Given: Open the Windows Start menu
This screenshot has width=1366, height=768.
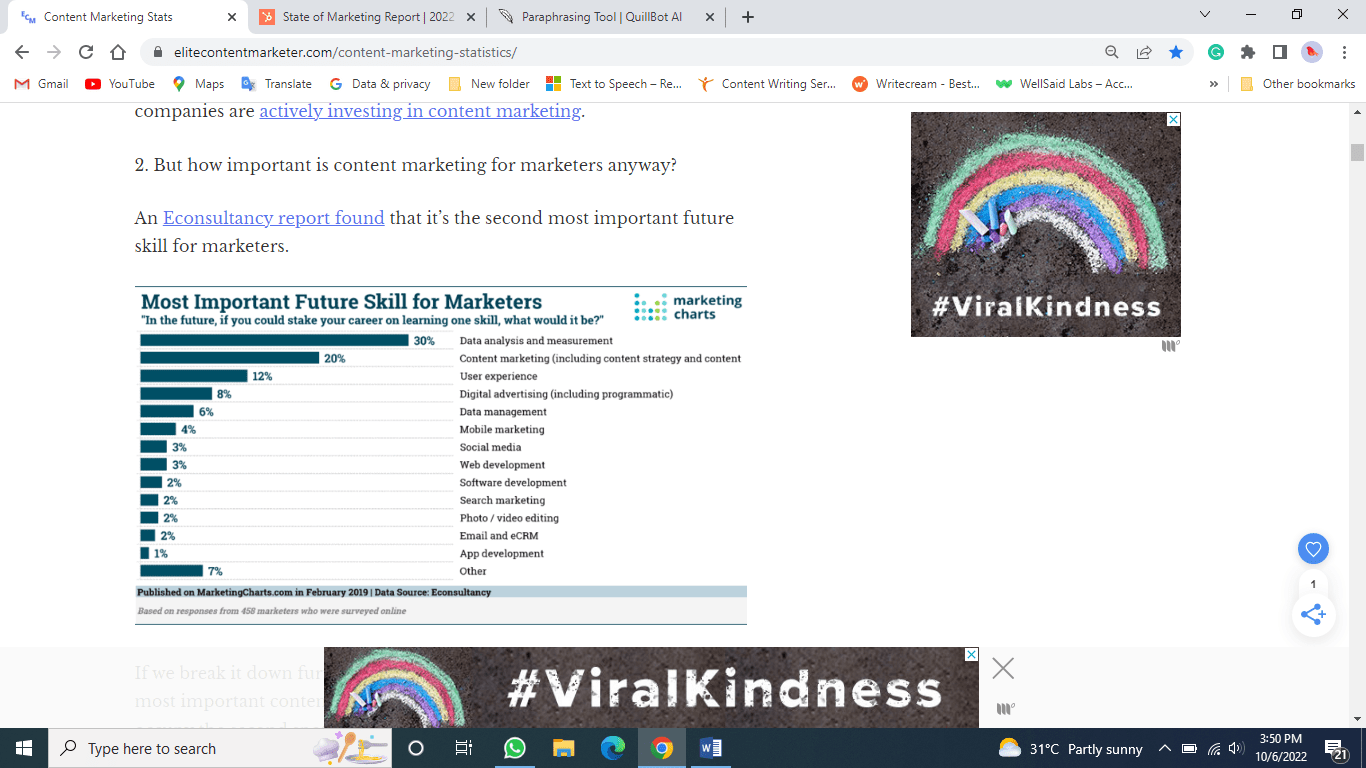Looking at the screenshot, I should [24, 748].
